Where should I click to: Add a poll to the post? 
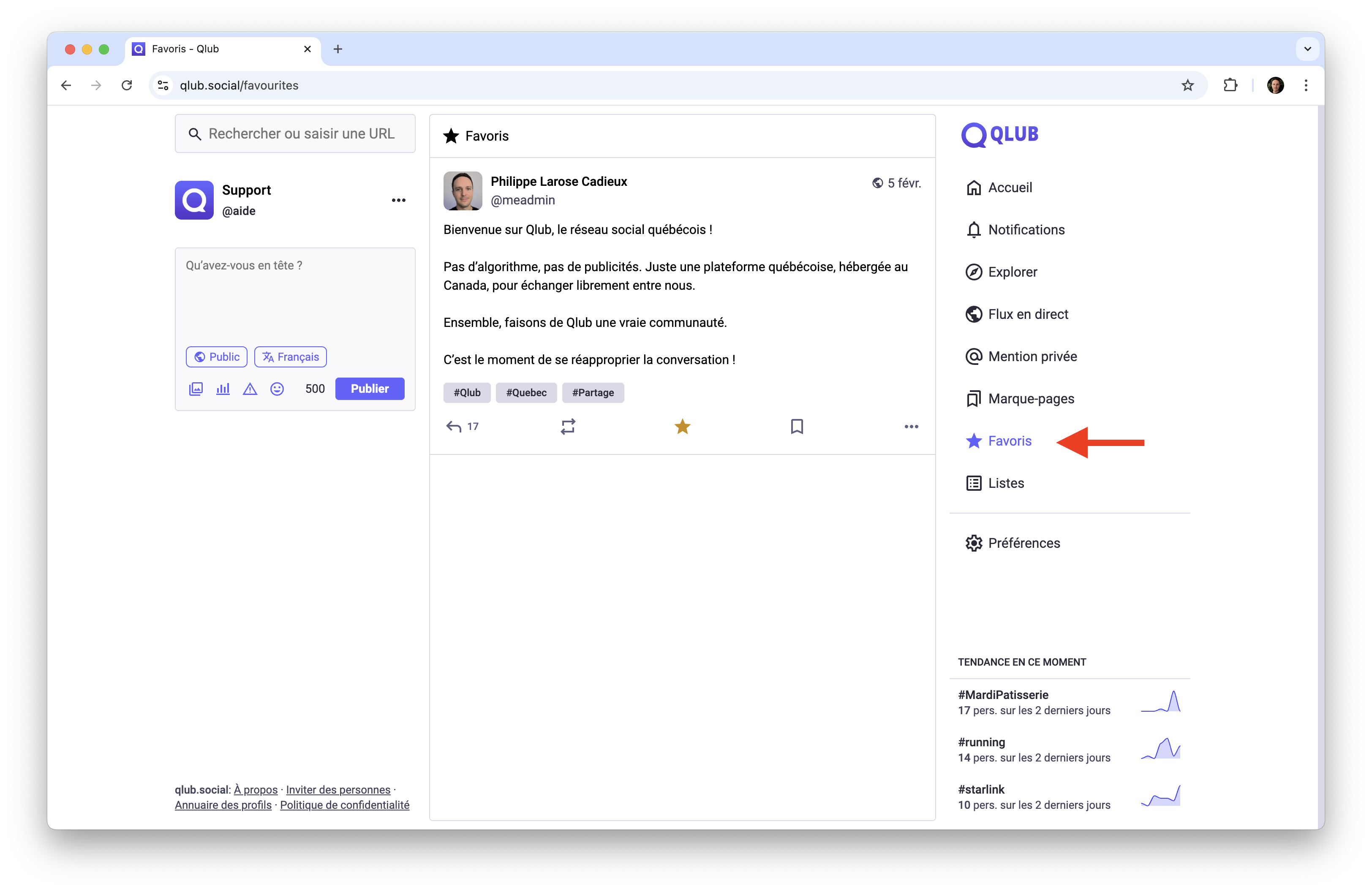223,389
